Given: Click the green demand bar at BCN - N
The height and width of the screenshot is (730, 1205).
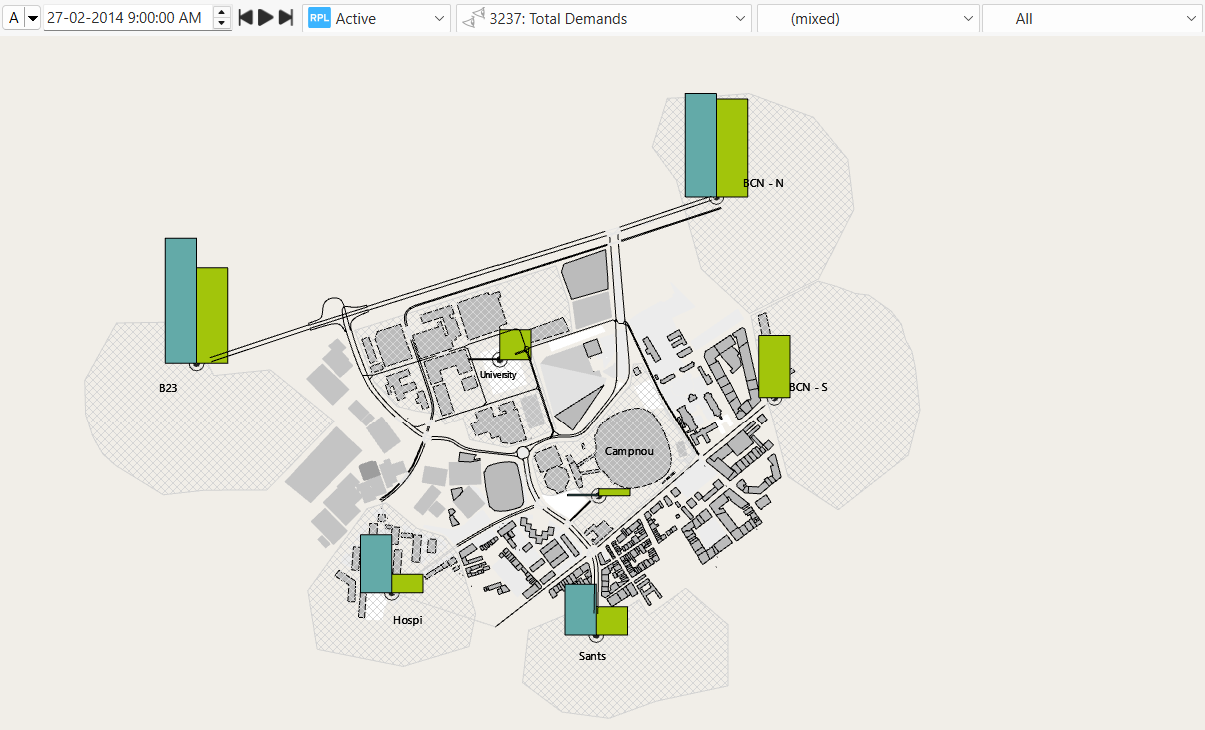Looking at the screenshot, I should [x=732, y=148].
